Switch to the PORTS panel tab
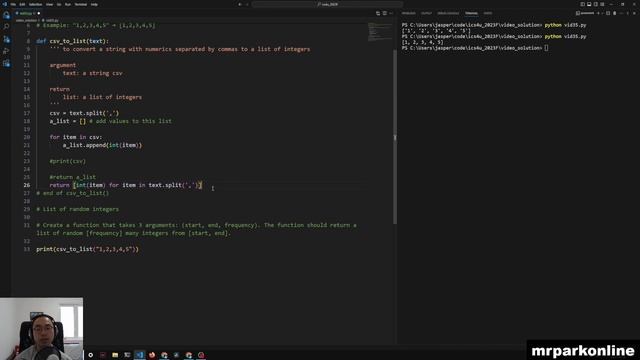The height and width of the screenshot is (360, 640). pos(488,13)
